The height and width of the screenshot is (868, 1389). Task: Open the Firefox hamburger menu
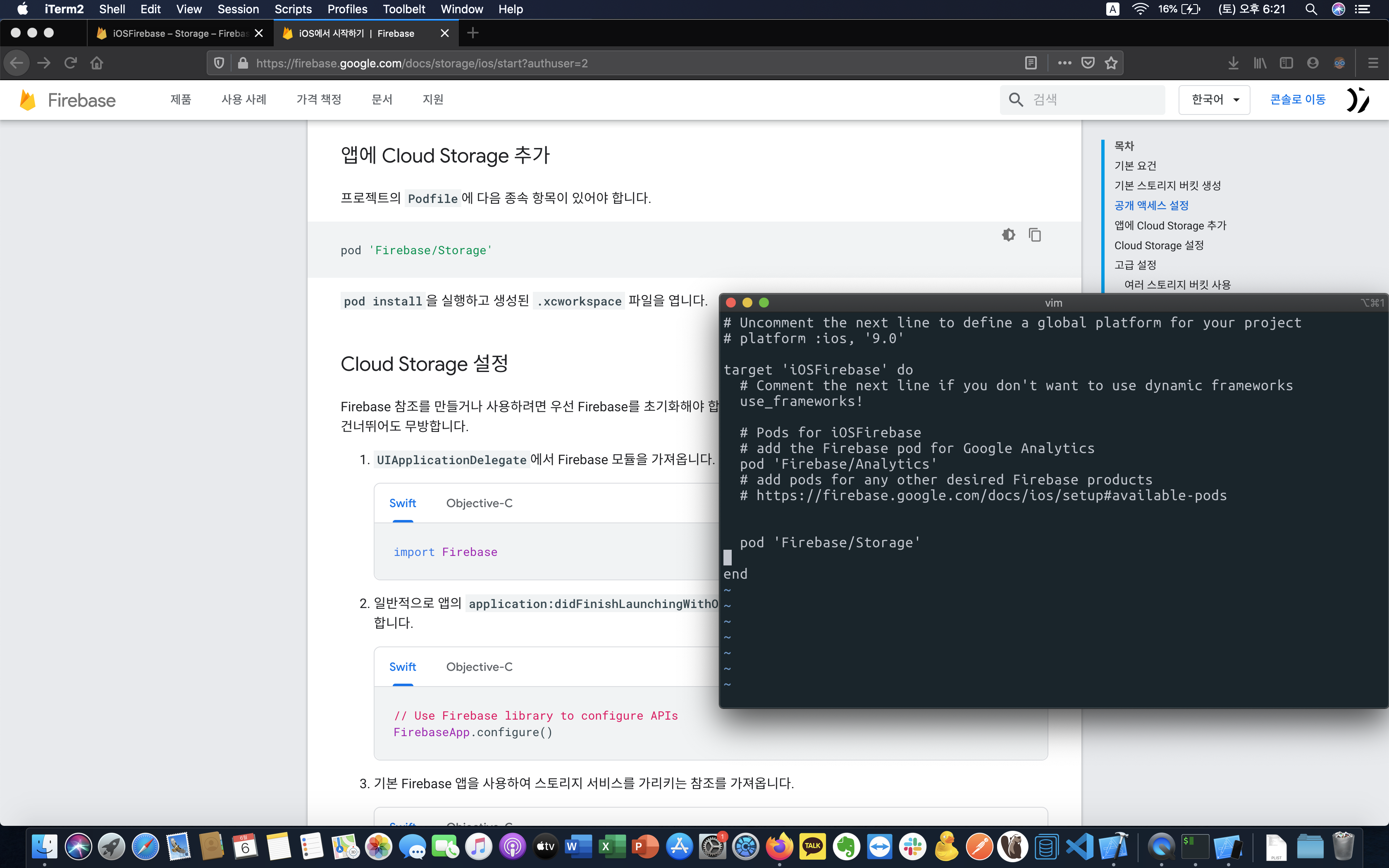(1372, 63)
